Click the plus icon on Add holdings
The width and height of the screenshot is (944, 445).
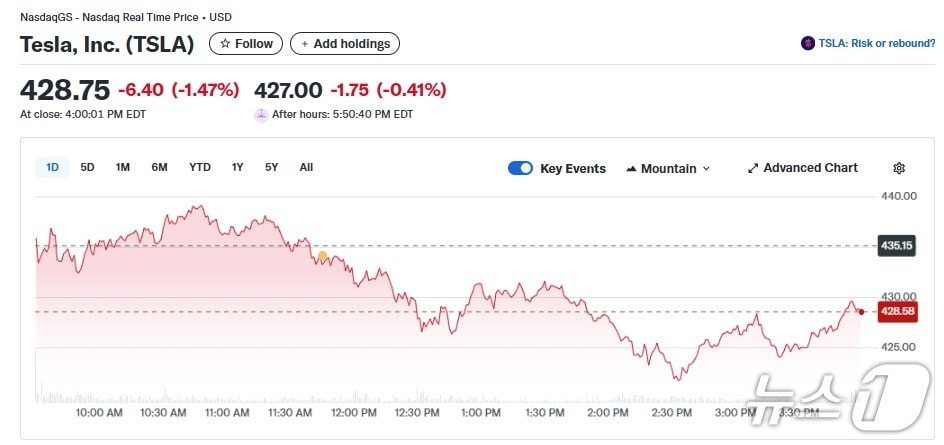coord(303,44)
